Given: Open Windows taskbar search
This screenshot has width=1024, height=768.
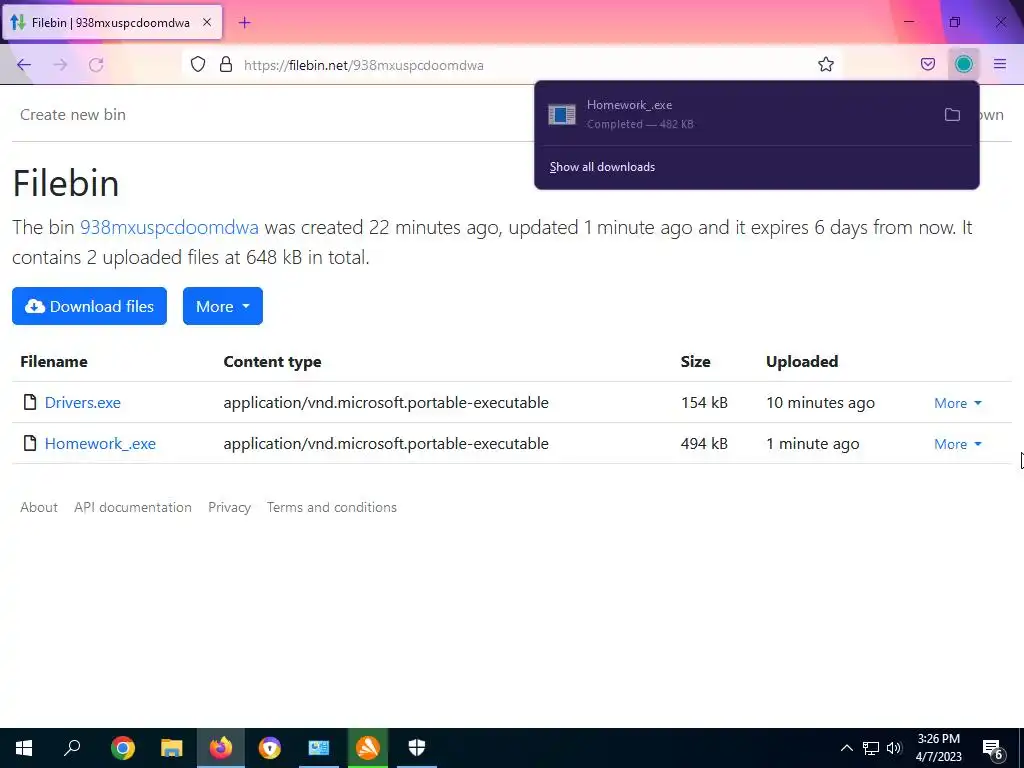Looking at the screenshot, I should coord(72,748).
